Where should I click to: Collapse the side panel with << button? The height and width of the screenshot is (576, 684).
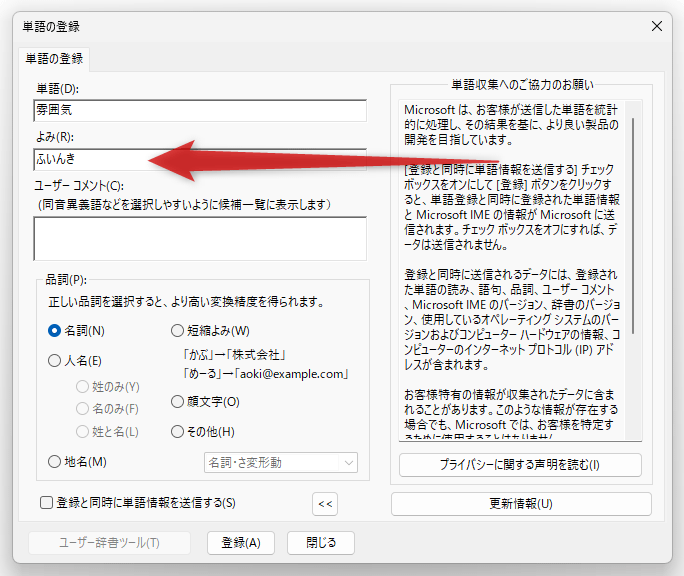(325, 504)
